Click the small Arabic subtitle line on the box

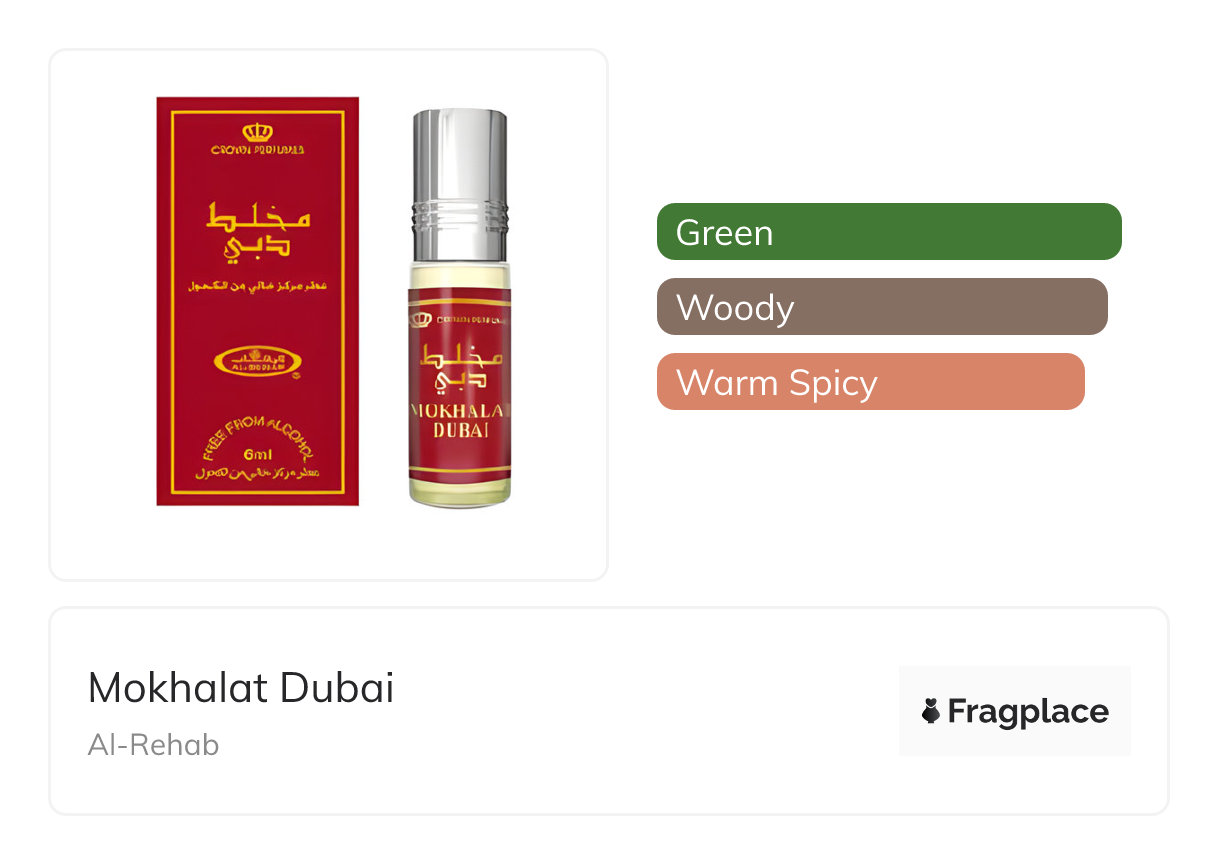[x=258, y=288]
